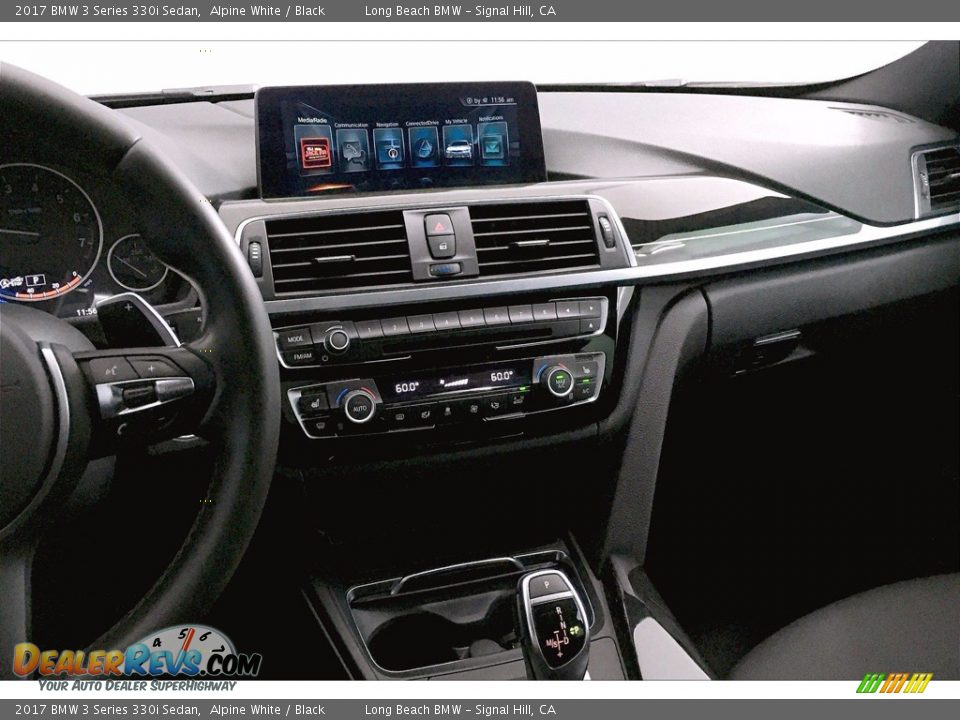
Task: Select the Communication tile on iDrive screen
Action: [x=351, y=150]
